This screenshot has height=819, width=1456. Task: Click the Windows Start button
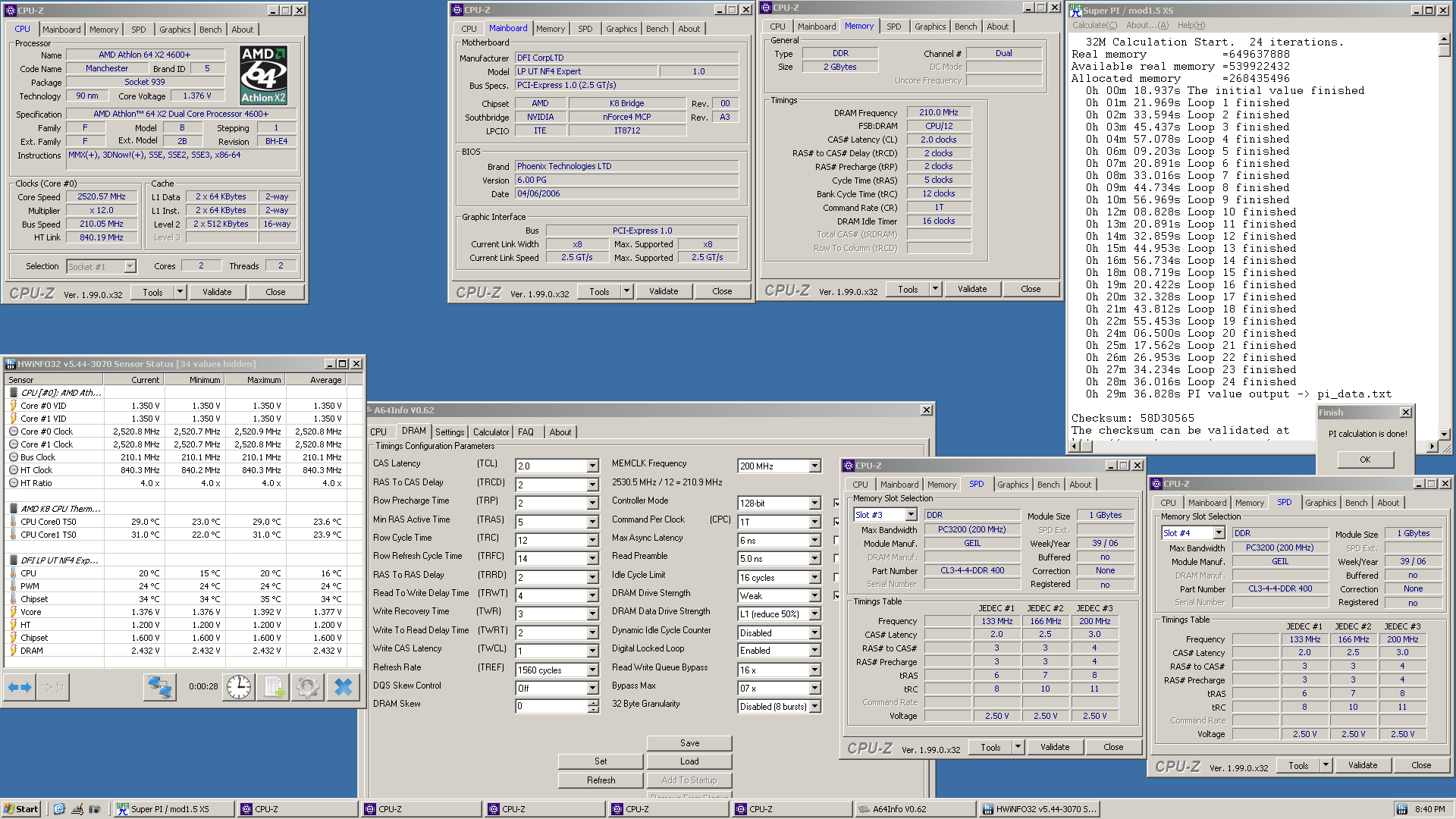21,809
